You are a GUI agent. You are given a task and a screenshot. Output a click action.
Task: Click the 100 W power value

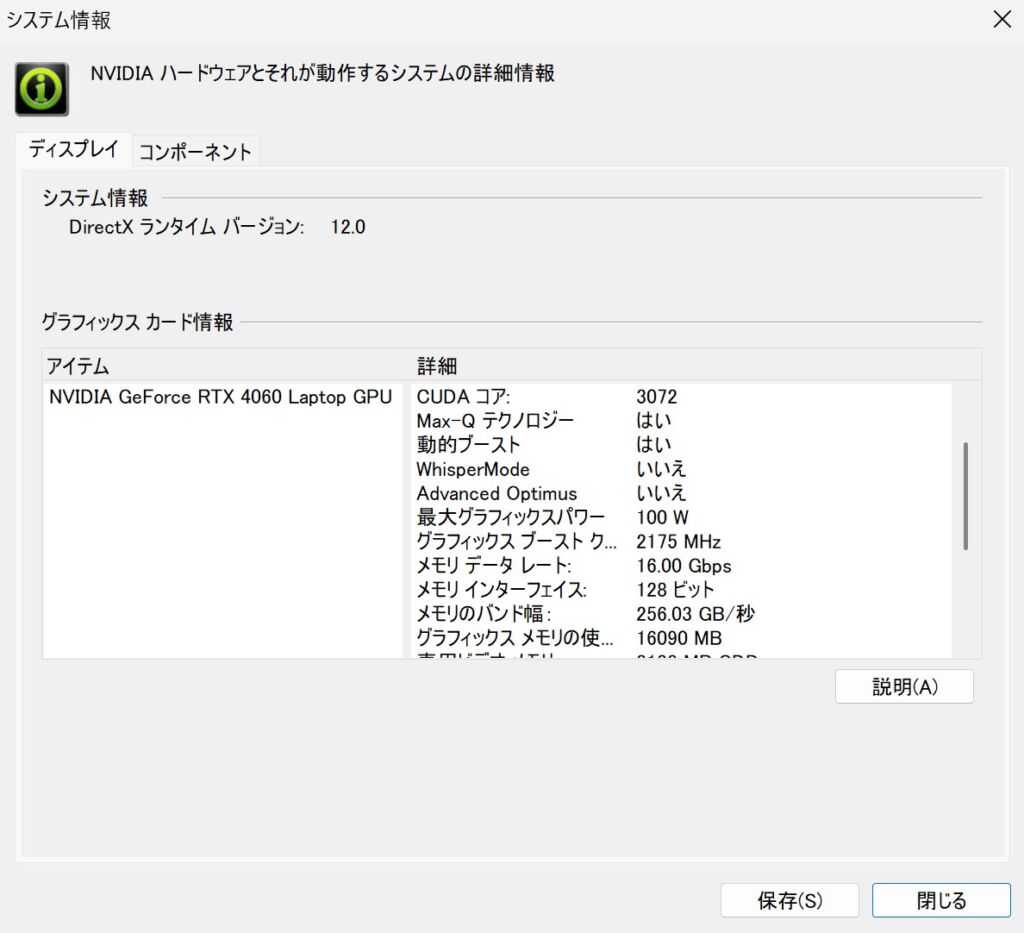662,517
